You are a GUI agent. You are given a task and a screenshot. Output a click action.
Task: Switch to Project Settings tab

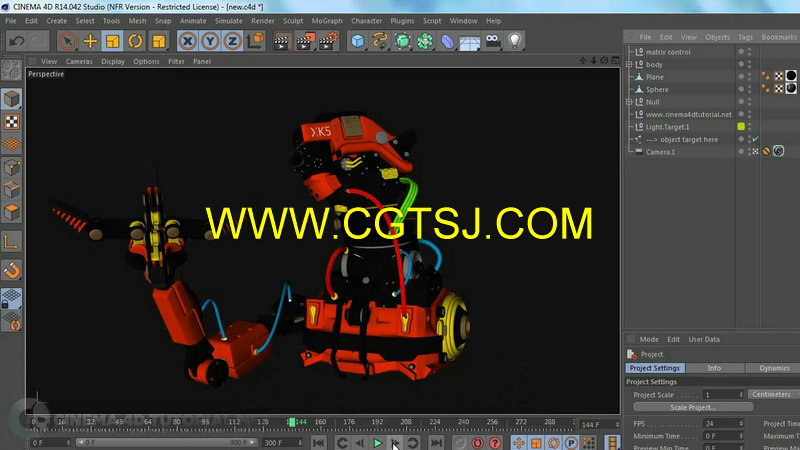pyautogui.click(x=655, y=368)
